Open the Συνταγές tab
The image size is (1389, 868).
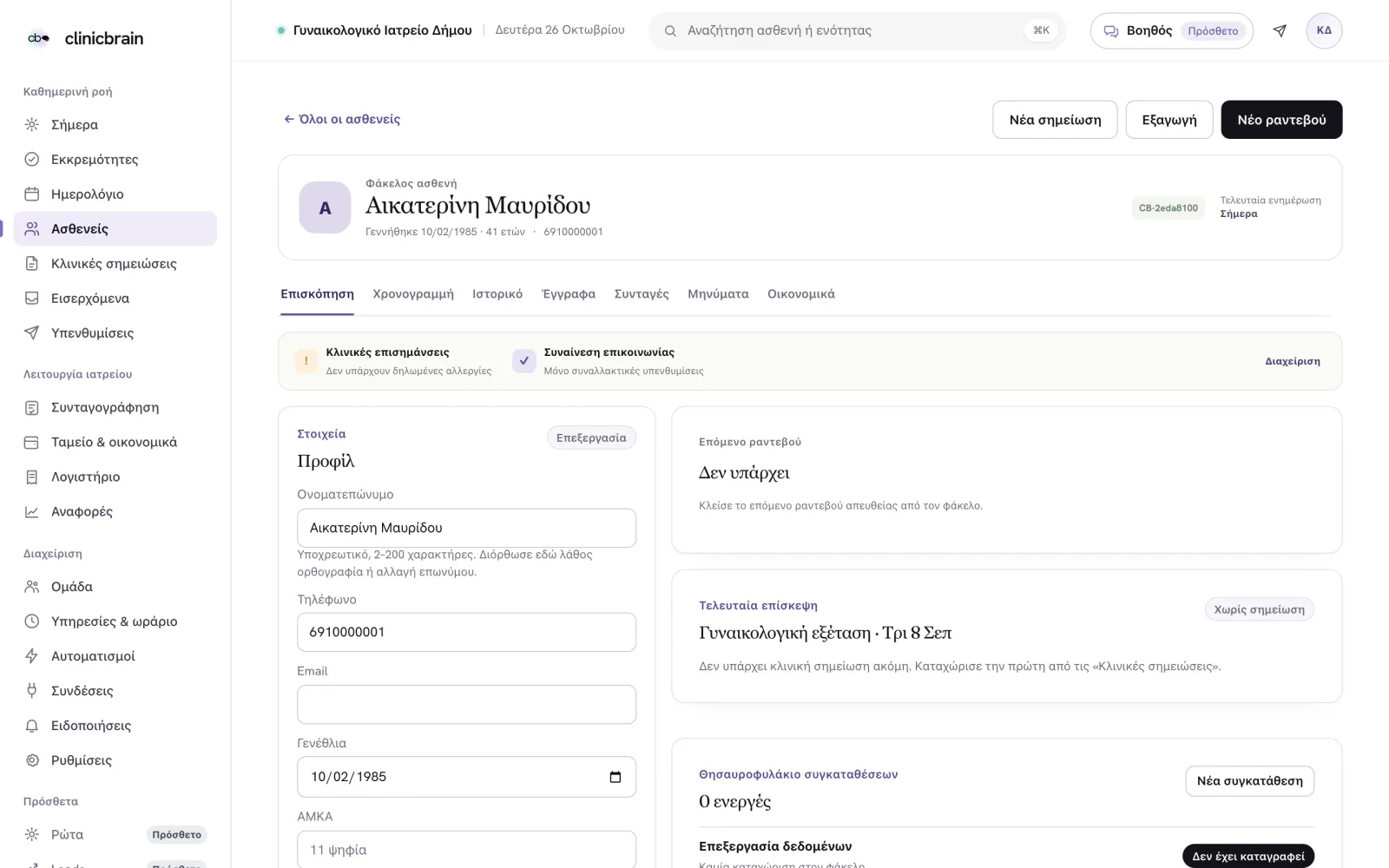(x=642, y=294)
